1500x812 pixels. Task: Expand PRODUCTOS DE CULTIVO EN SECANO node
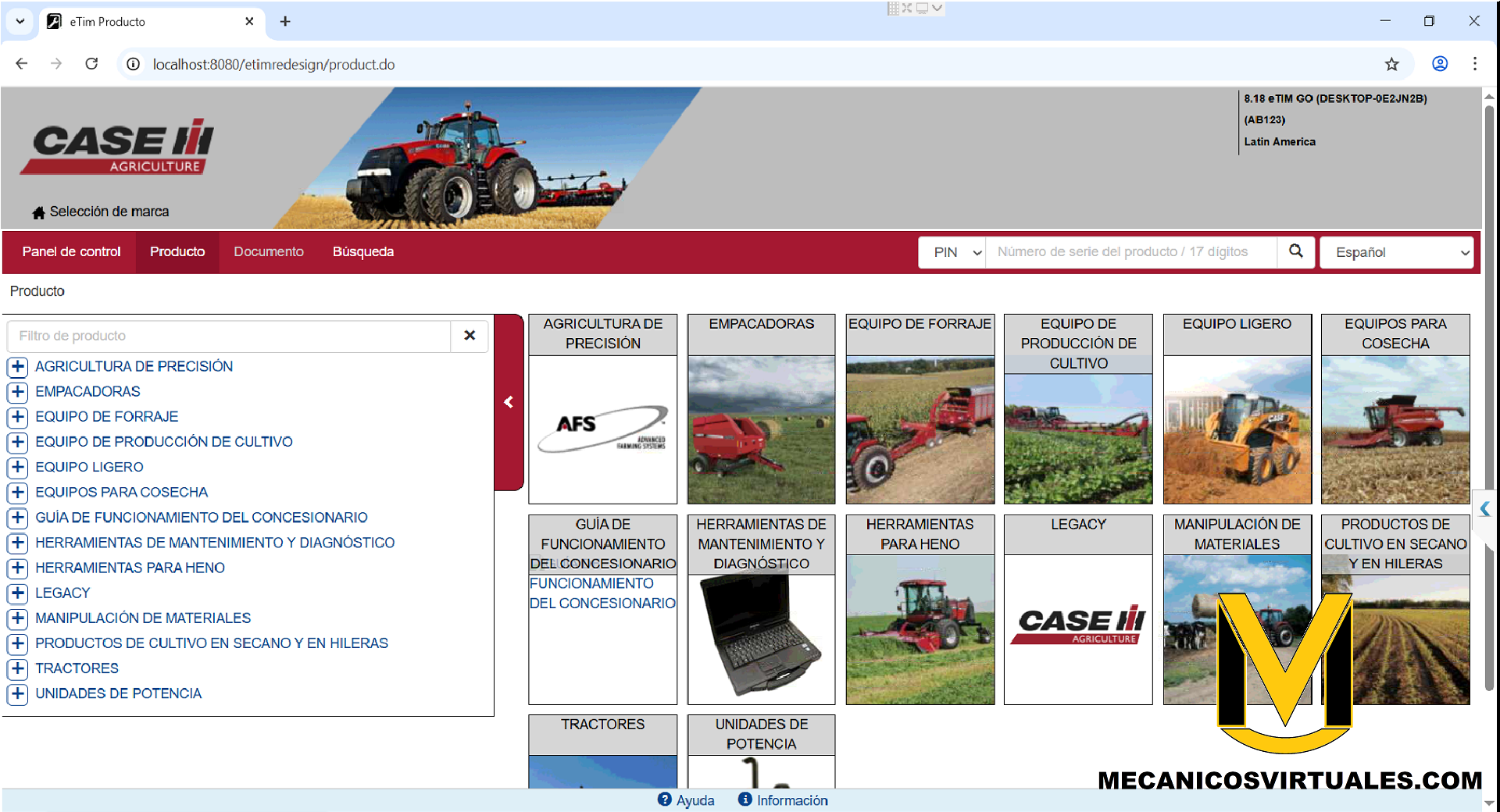18,643
